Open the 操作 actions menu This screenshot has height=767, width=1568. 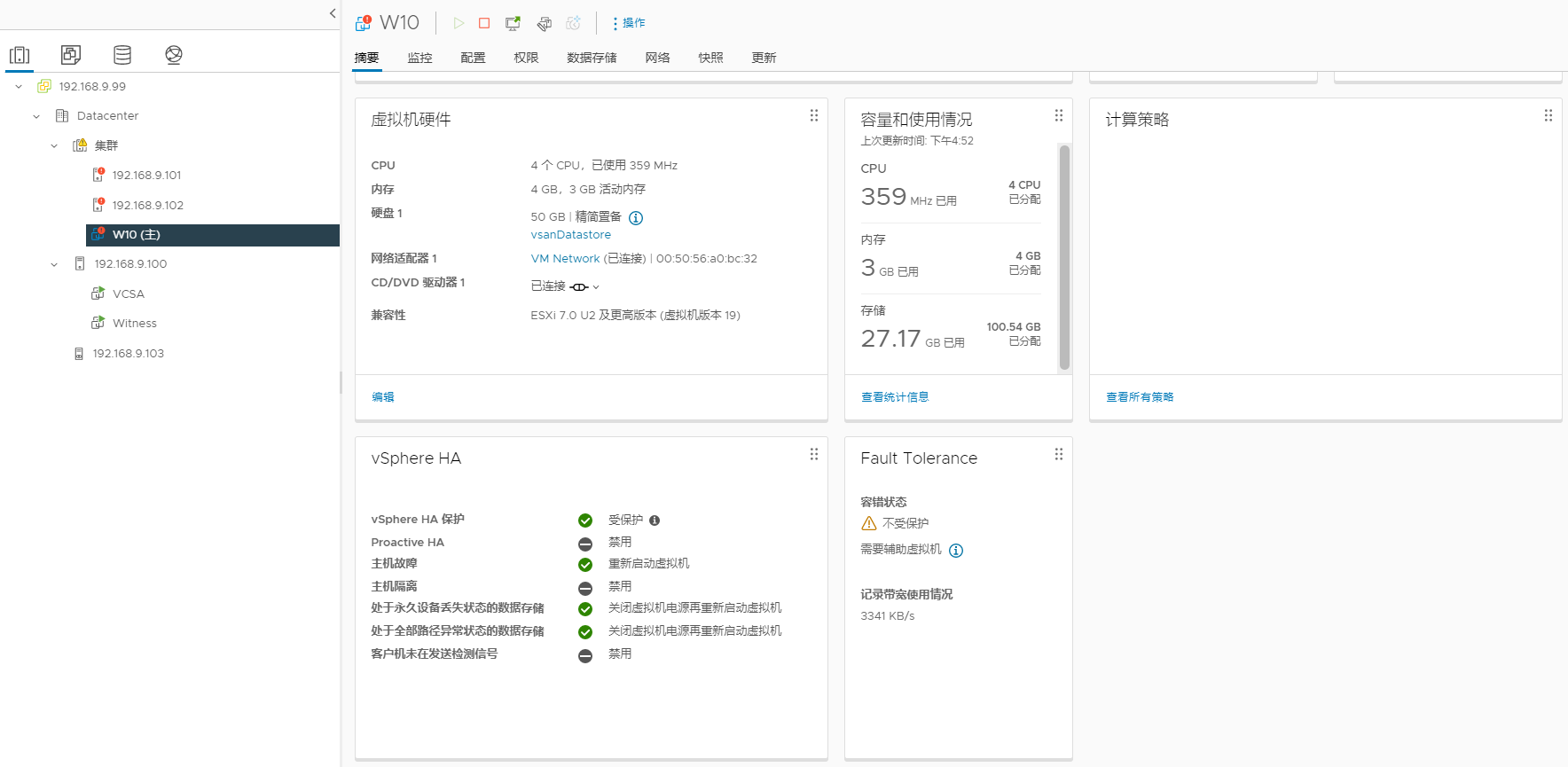point(629,23)
